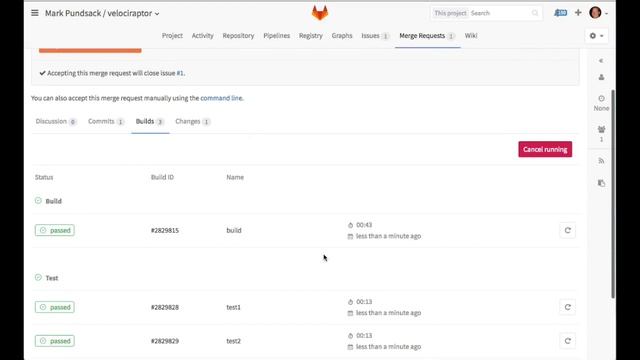640x360 pixels.
Task: Switch to the Builds tab
Action: tap(150, 122)
